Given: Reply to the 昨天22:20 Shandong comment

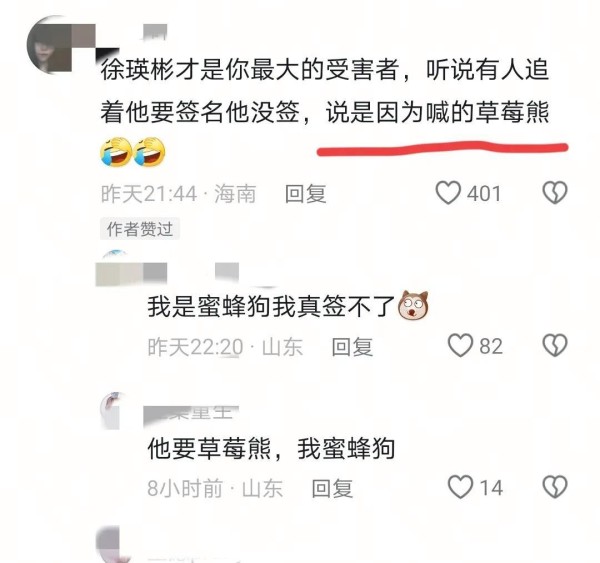Looking at the screenshot, I should (352, 347).
